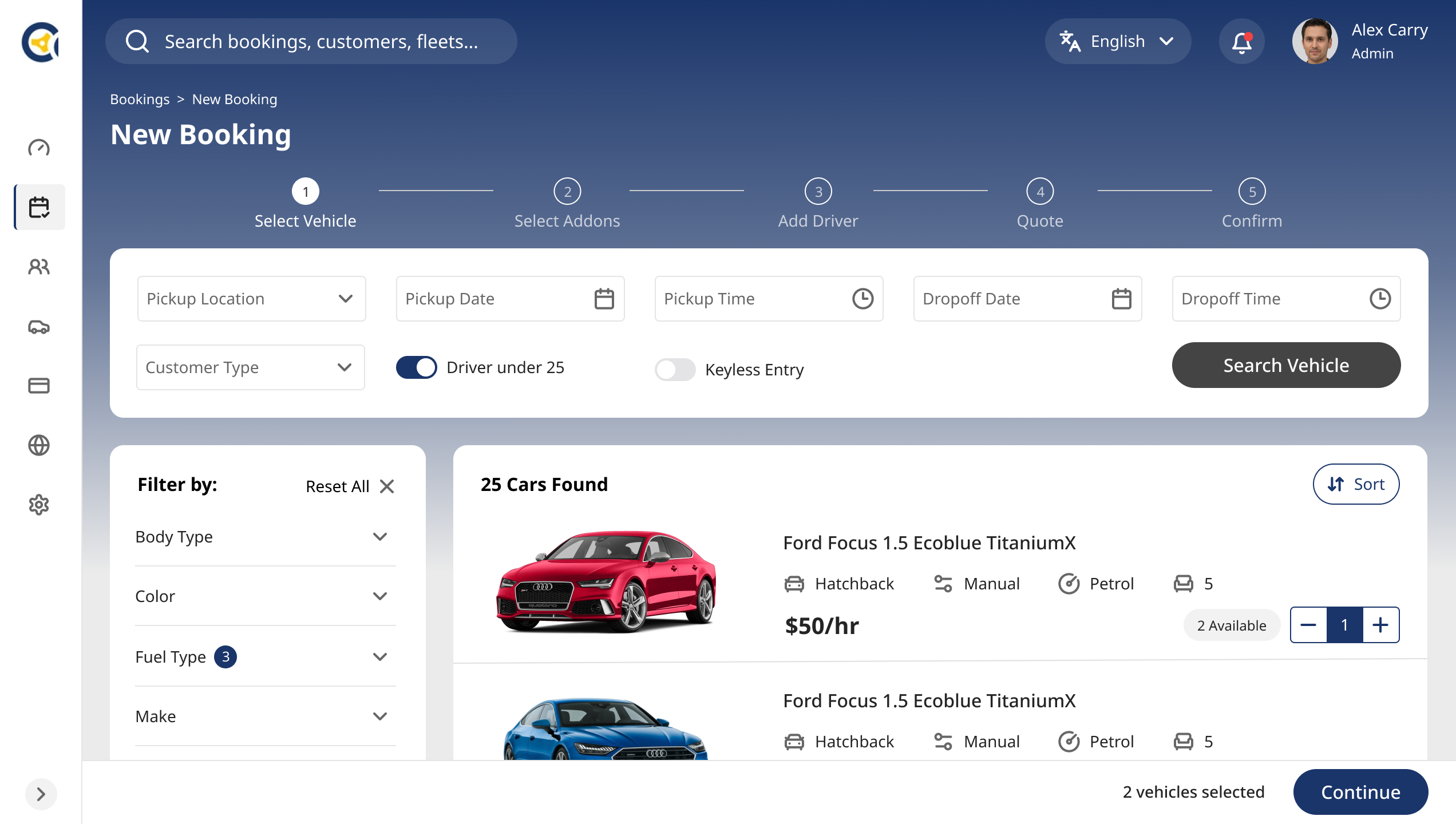Viewport: 1456px width, 824px height.
Task: Click 2 vehicles selected text
Action: click(1194, 792)
